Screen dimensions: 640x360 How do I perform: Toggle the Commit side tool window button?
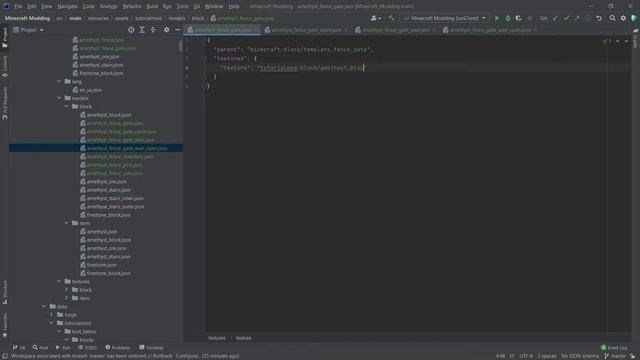click(x=5, y=67)
